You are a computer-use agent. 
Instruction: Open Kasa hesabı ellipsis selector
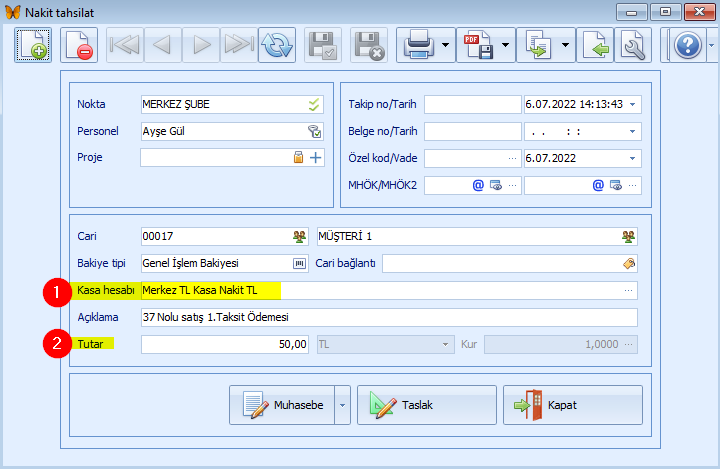pos(628,290)
